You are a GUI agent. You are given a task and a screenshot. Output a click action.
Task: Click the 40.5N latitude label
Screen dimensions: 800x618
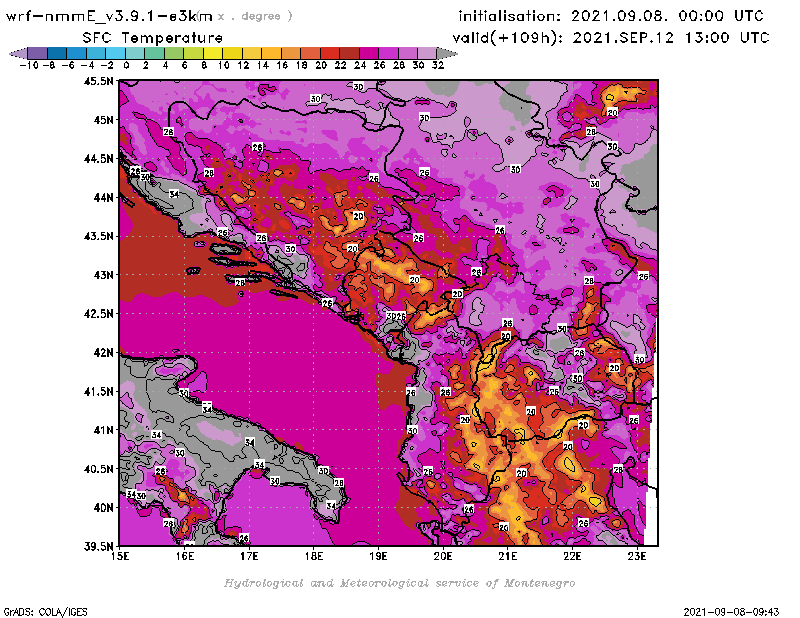98,469
